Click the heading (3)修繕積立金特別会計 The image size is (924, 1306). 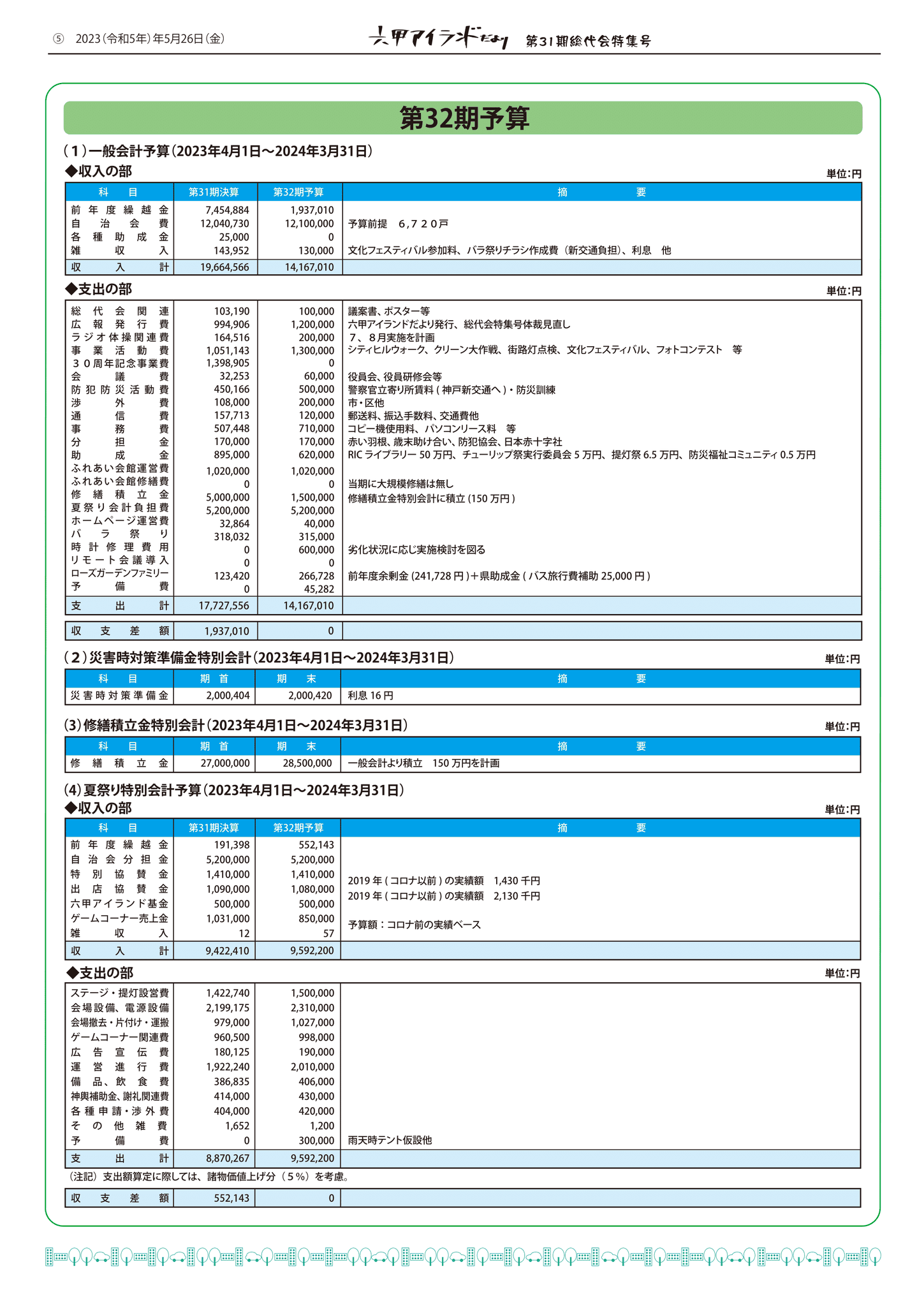235,725
